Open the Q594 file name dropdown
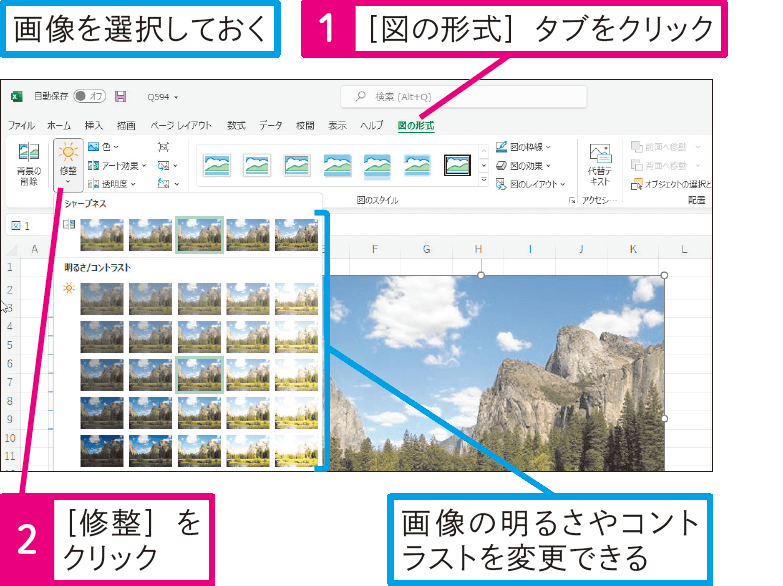Image resolution: width=783 pixels, height=586 pixels. click(x=163, y=97)
